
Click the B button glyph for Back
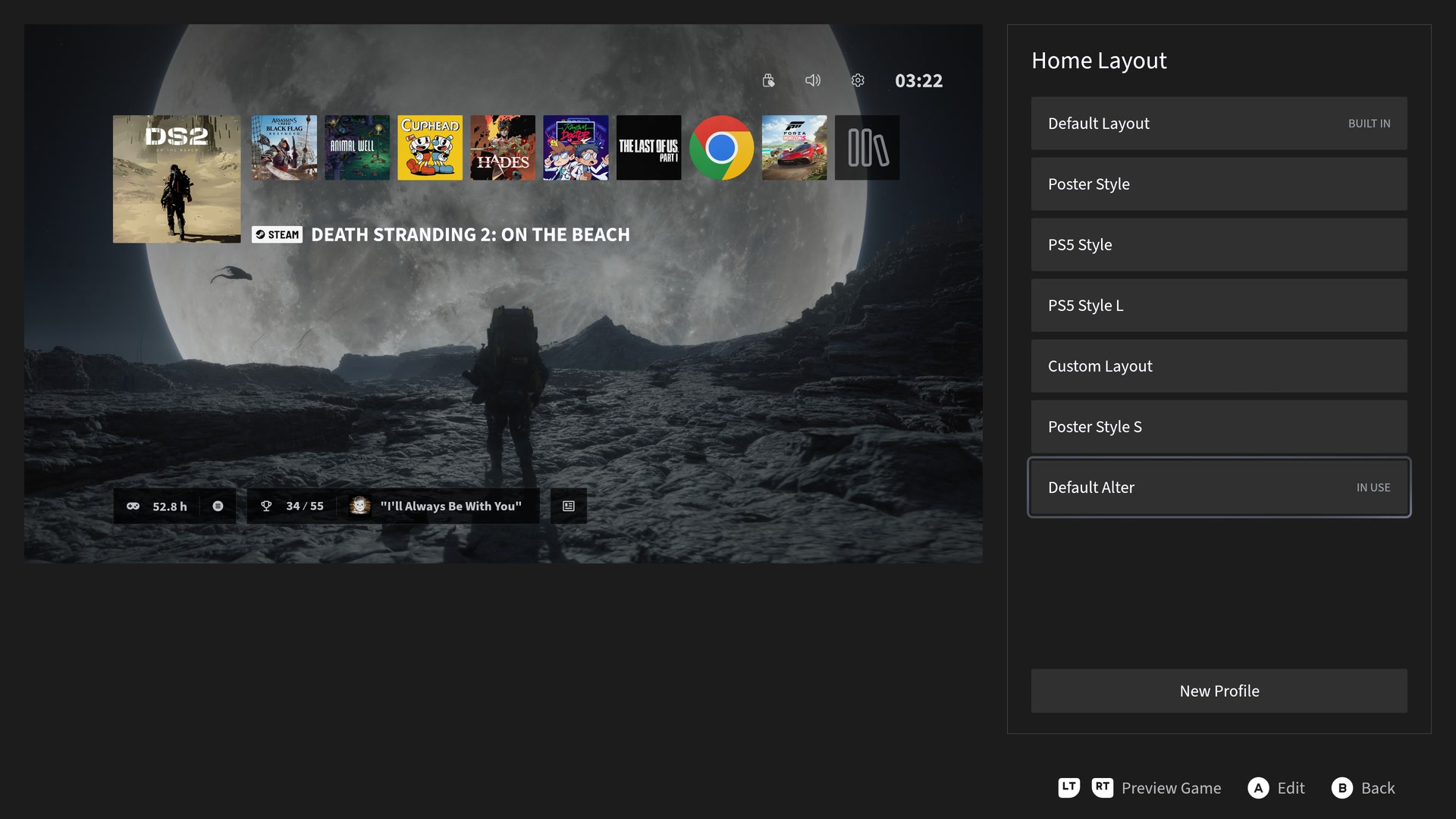point(1342,788)
